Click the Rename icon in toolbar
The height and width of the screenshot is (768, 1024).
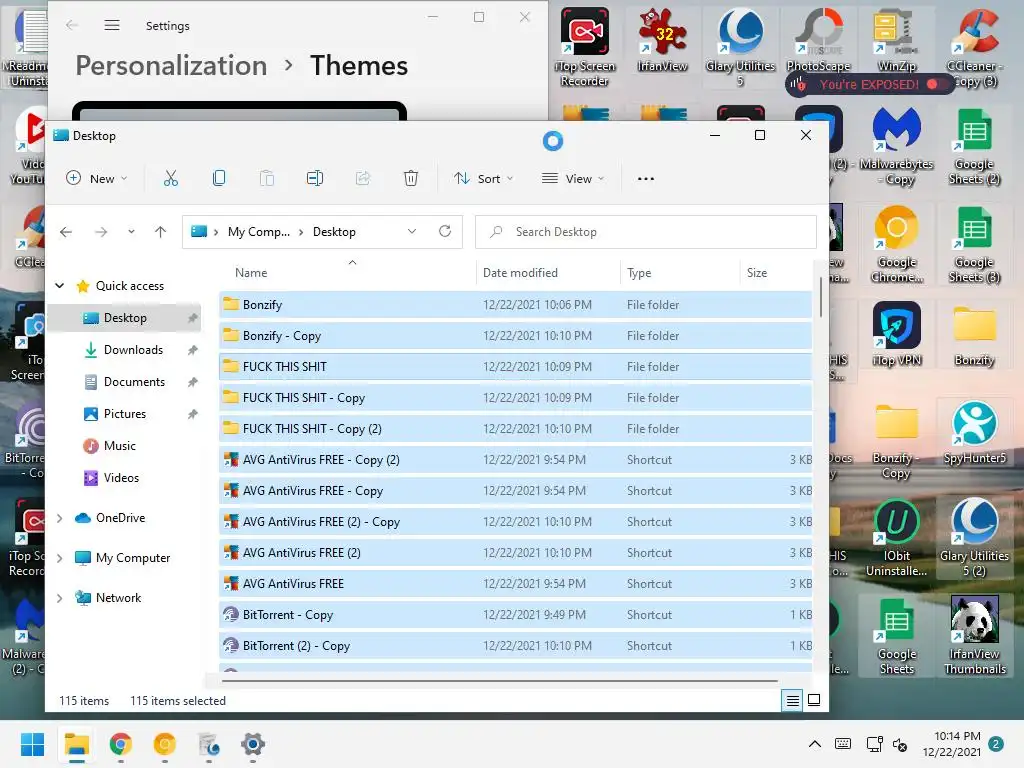click(315, 178)
